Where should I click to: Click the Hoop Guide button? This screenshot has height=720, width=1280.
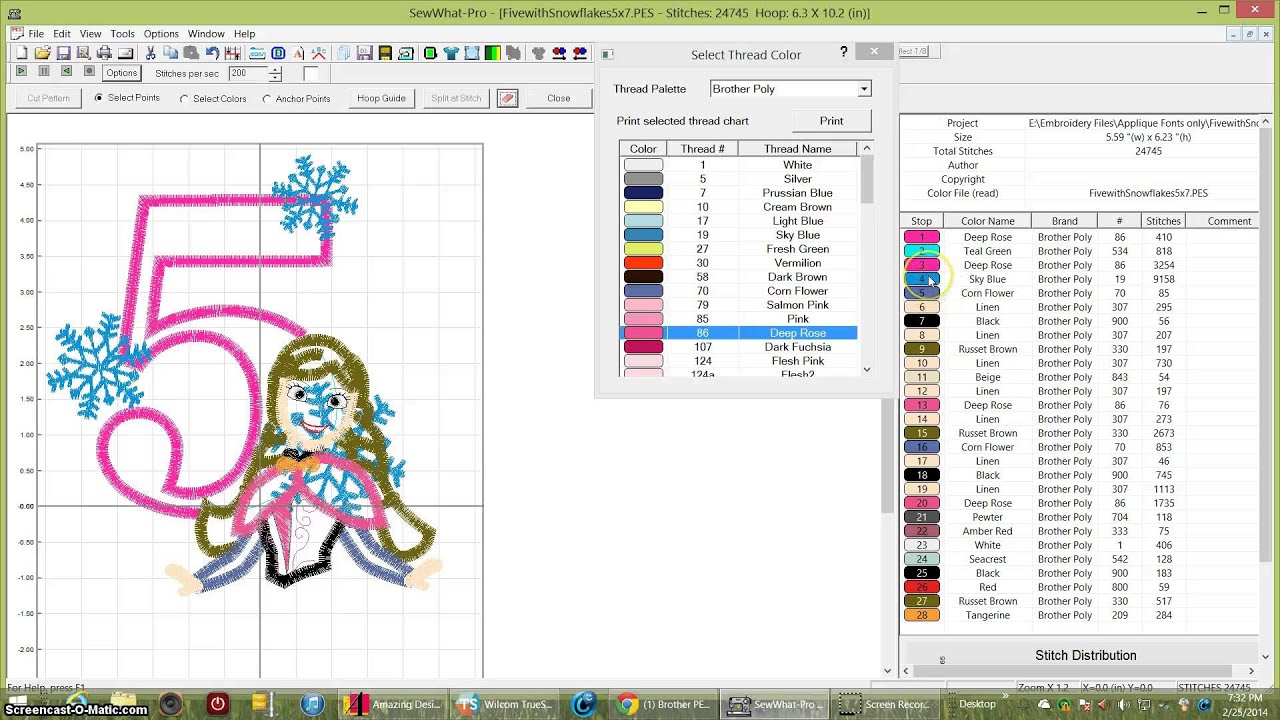(x=381, y=98)
